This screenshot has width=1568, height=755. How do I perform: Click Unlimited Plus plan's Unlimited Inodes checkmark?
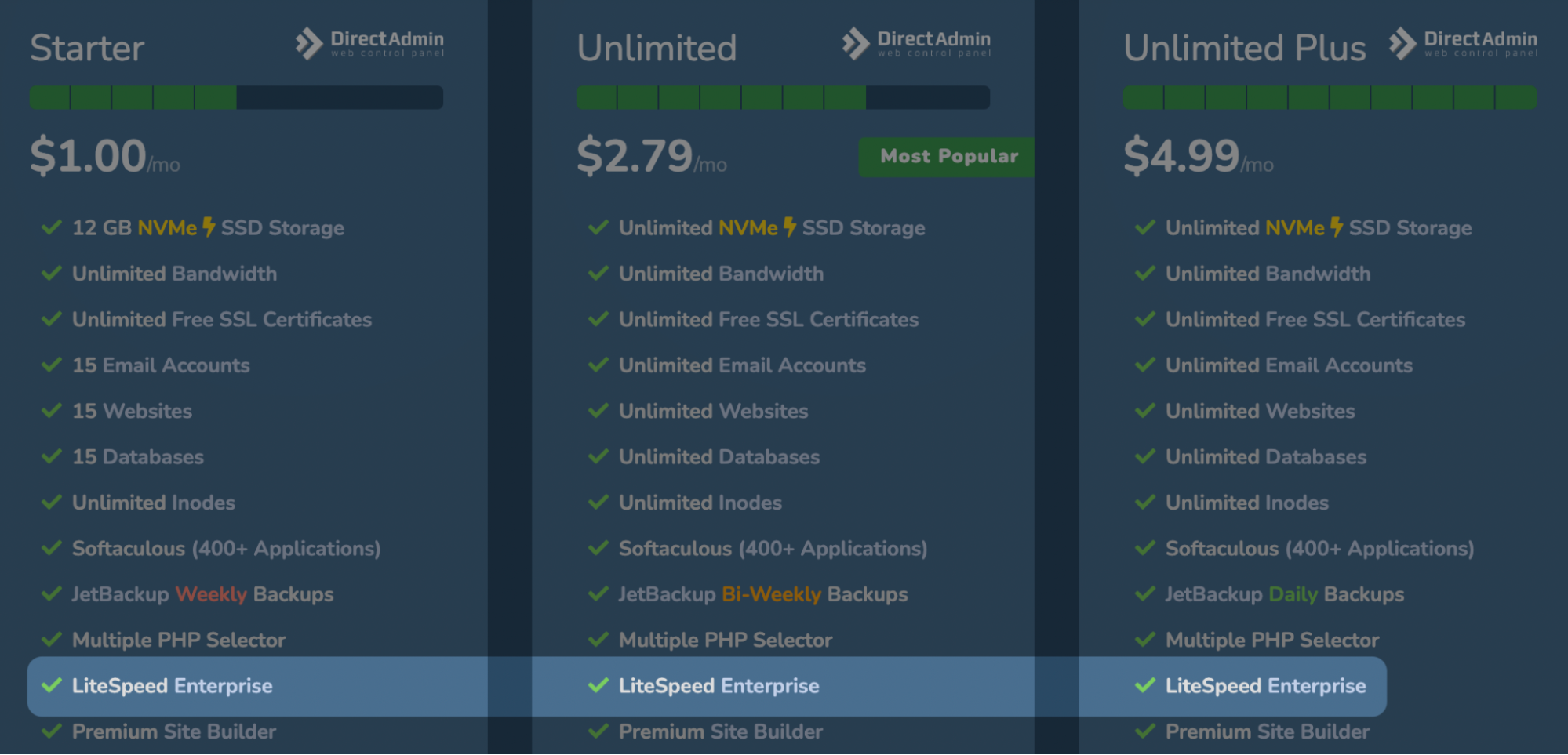(x=1145, y=502)
